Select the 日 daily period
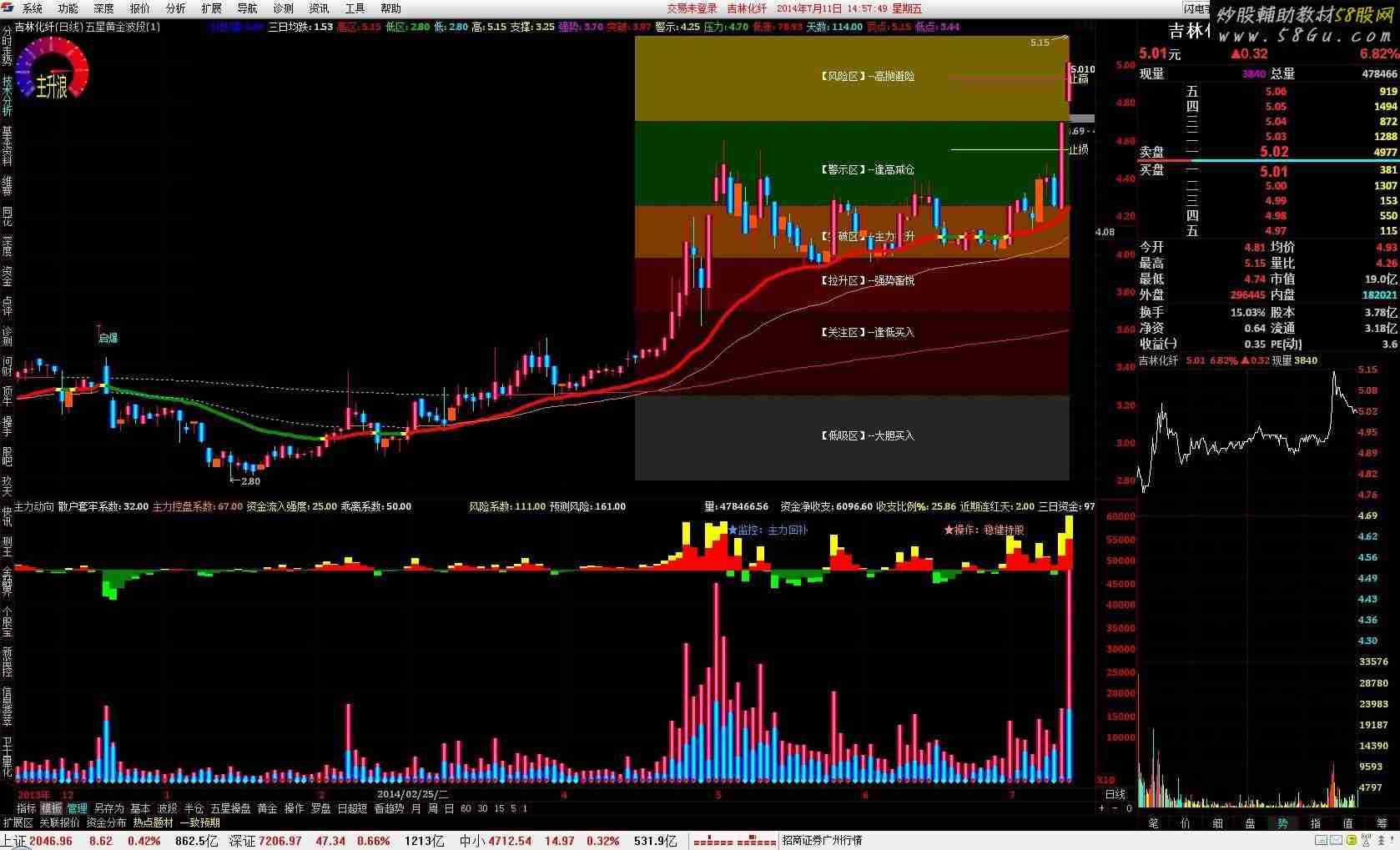Screen dimensions: 1400x850 coord(450,808)
